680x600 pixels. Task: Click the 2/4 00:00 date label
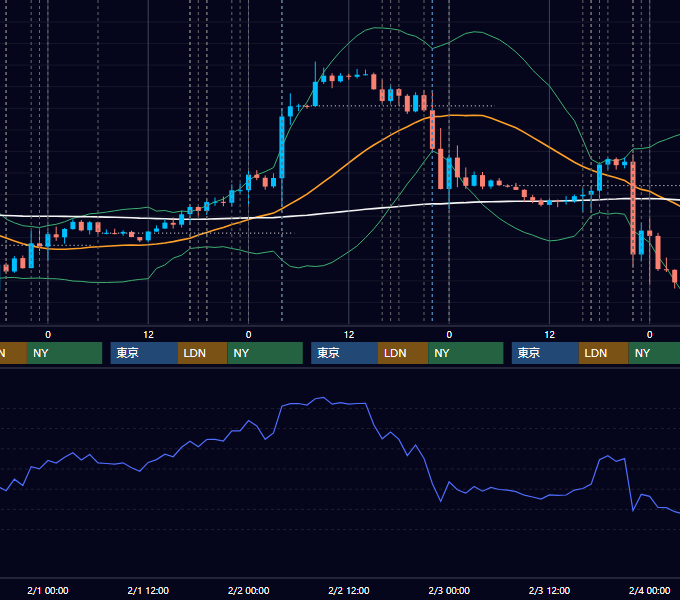coord(650,590)
